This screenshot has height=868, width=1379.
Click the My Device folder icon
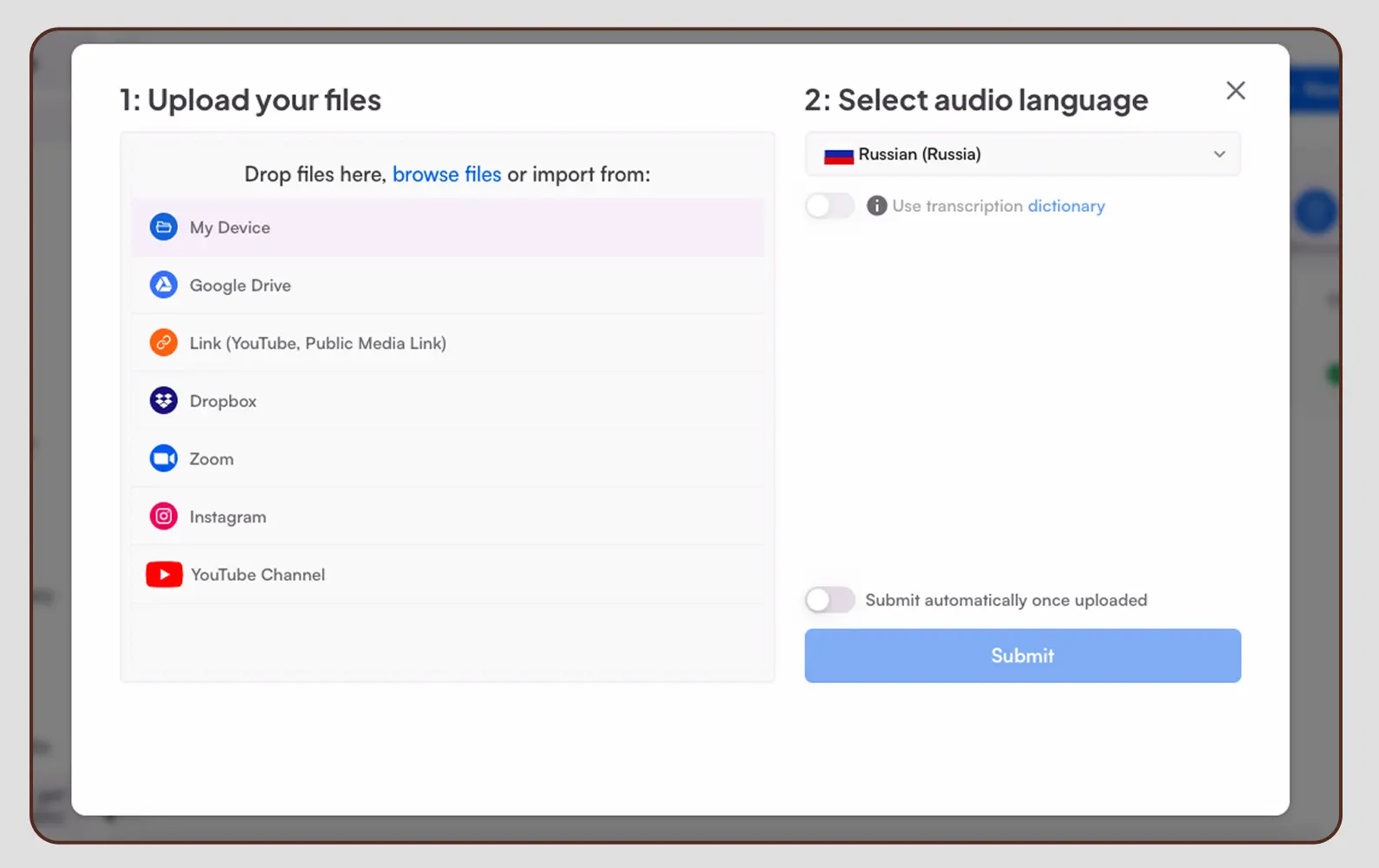(x=163, y=227)
